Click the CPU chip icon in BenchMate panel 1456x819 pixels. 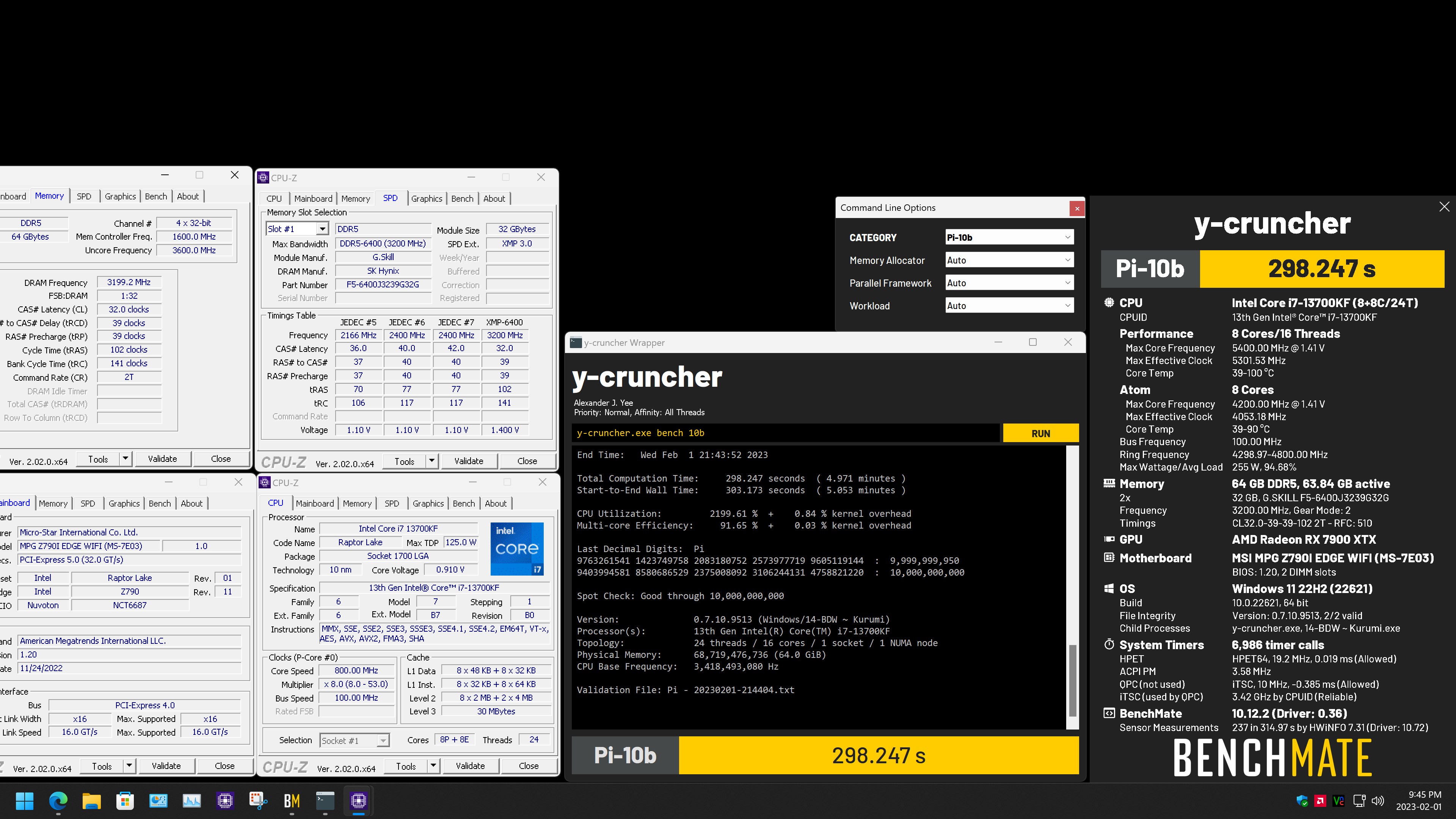[x=1109, y=303]
